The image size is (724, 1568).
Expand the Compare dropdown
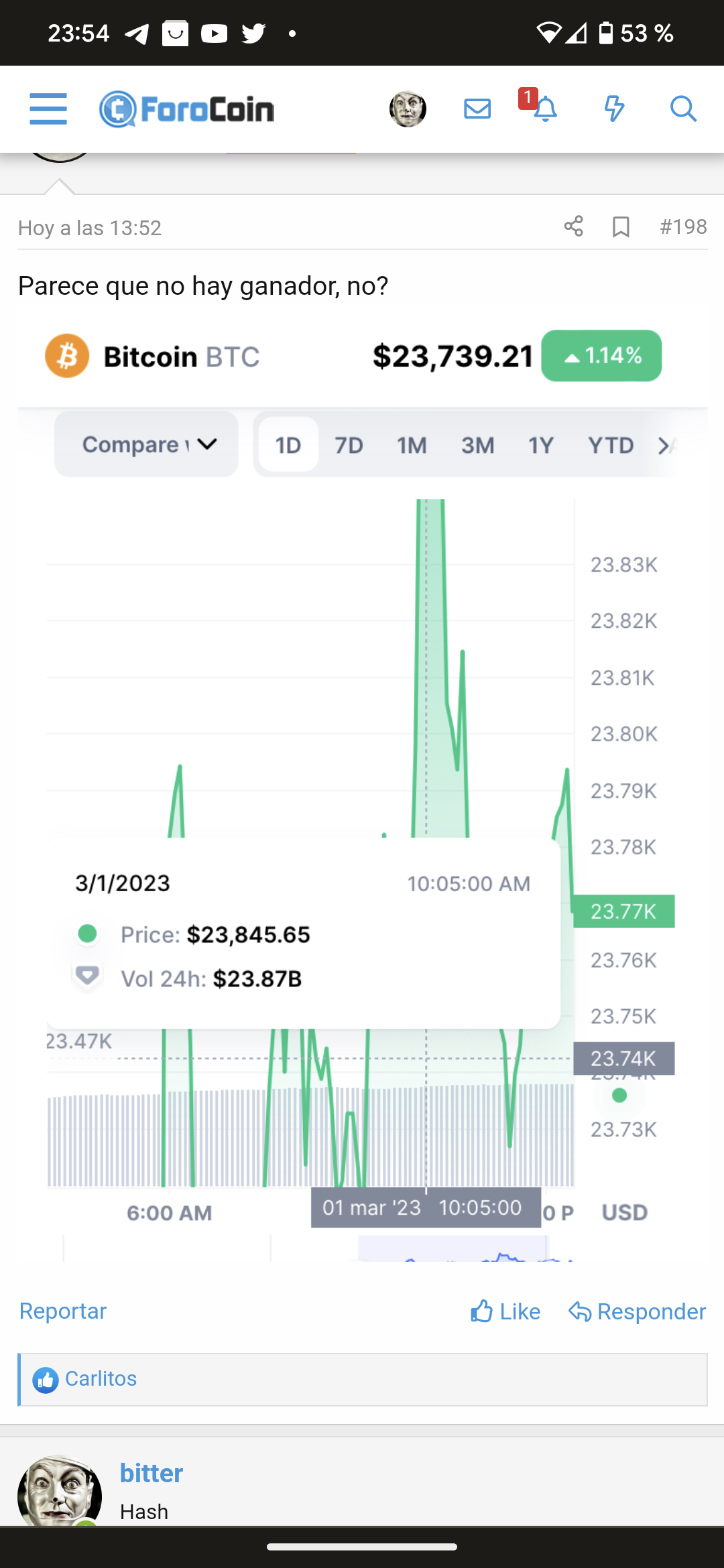tap(146, 444)
